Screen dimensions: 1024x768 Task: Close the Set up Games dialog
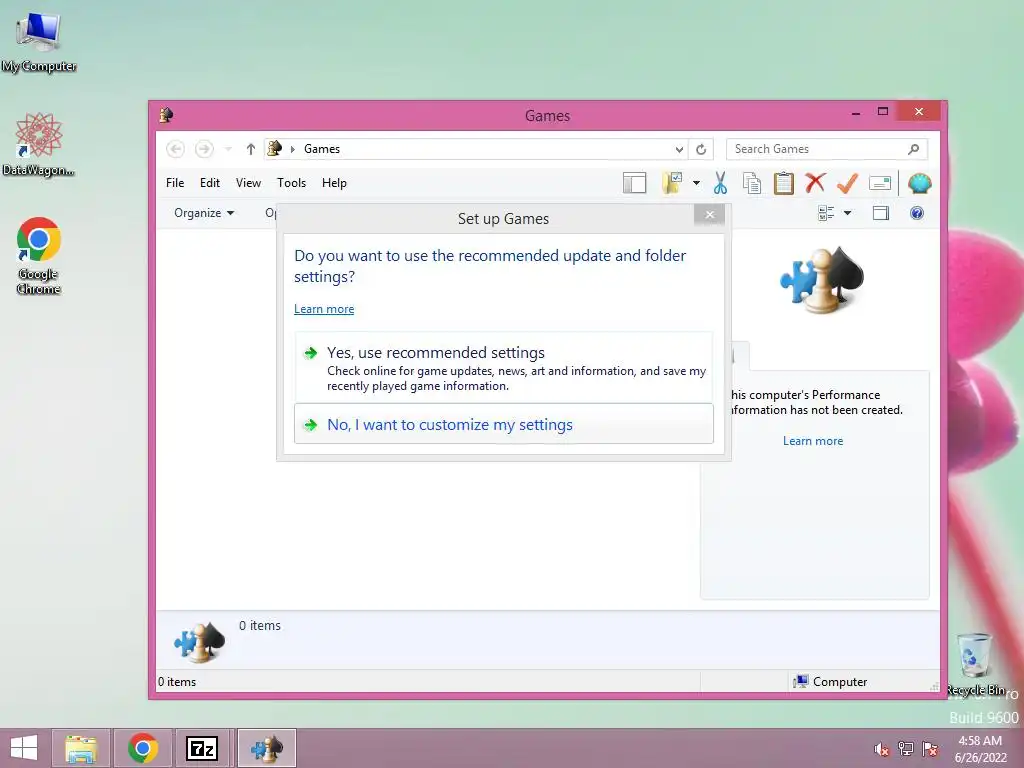tap(710, 214)
